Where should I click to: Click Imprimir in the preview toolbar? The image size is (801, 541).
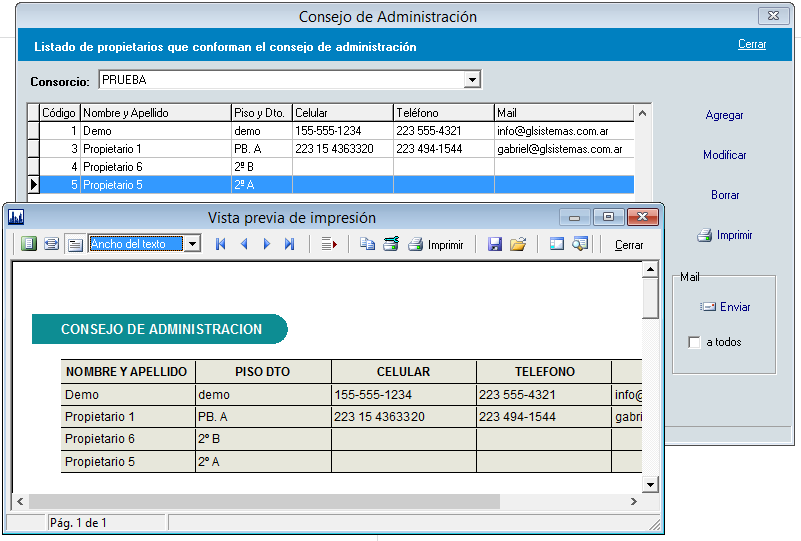[x=436, y=244]
